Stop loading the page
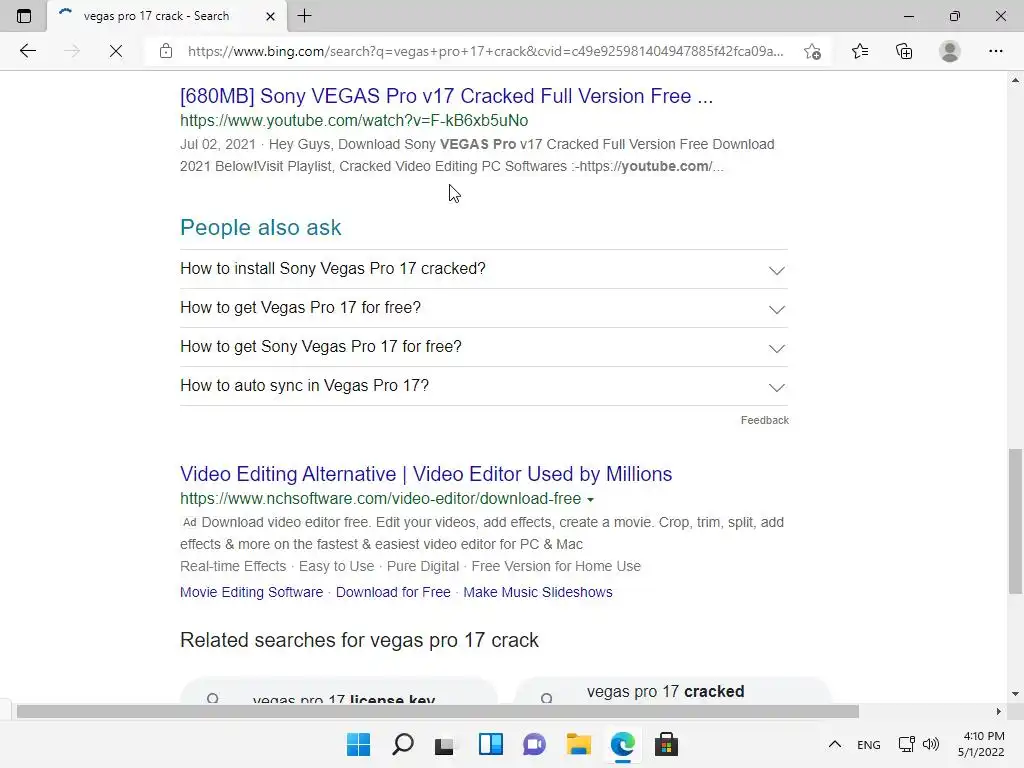The image size is (1024, 768). 116,51
